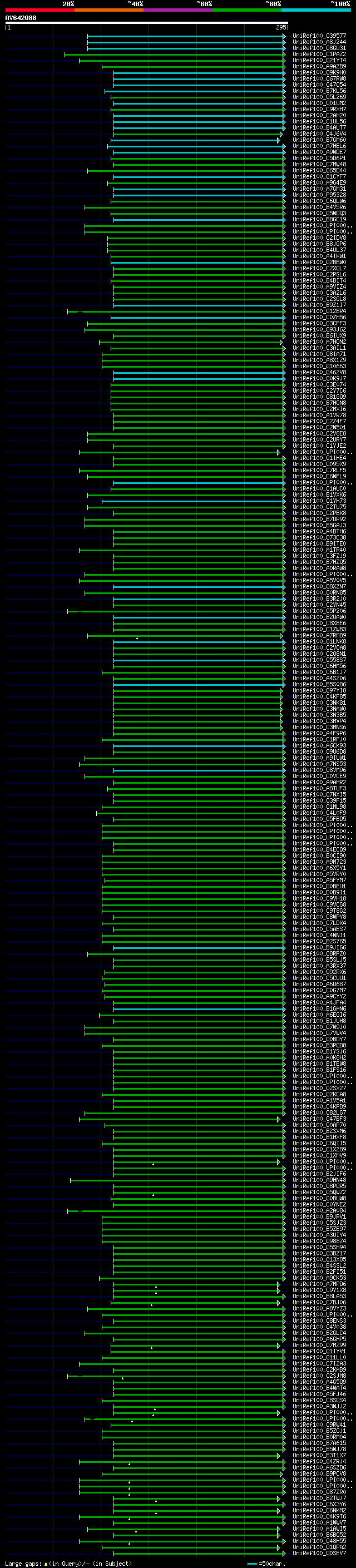Select the UniRef100_Q5WDQ3 entry

click(319, 213)
